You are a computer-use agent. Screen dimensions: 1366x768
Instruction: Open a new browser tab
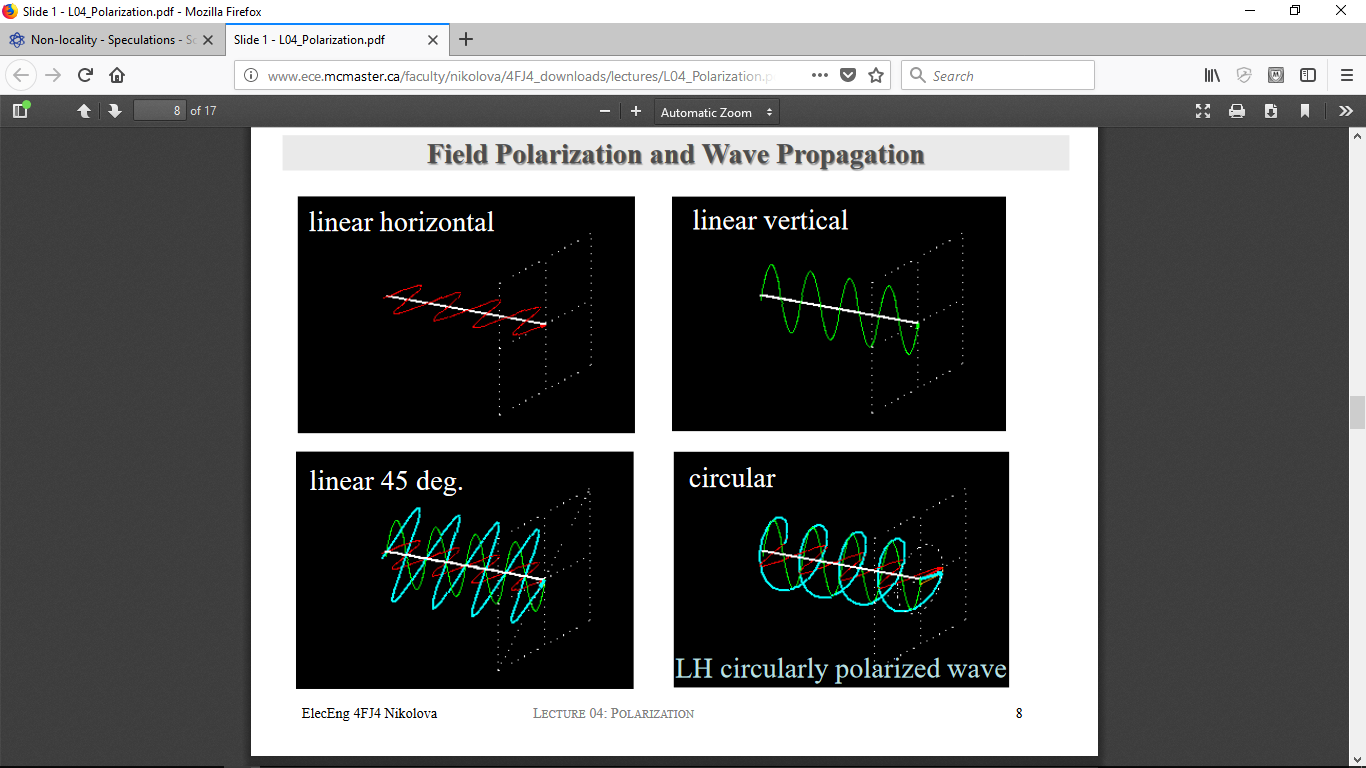coord(465,40)
